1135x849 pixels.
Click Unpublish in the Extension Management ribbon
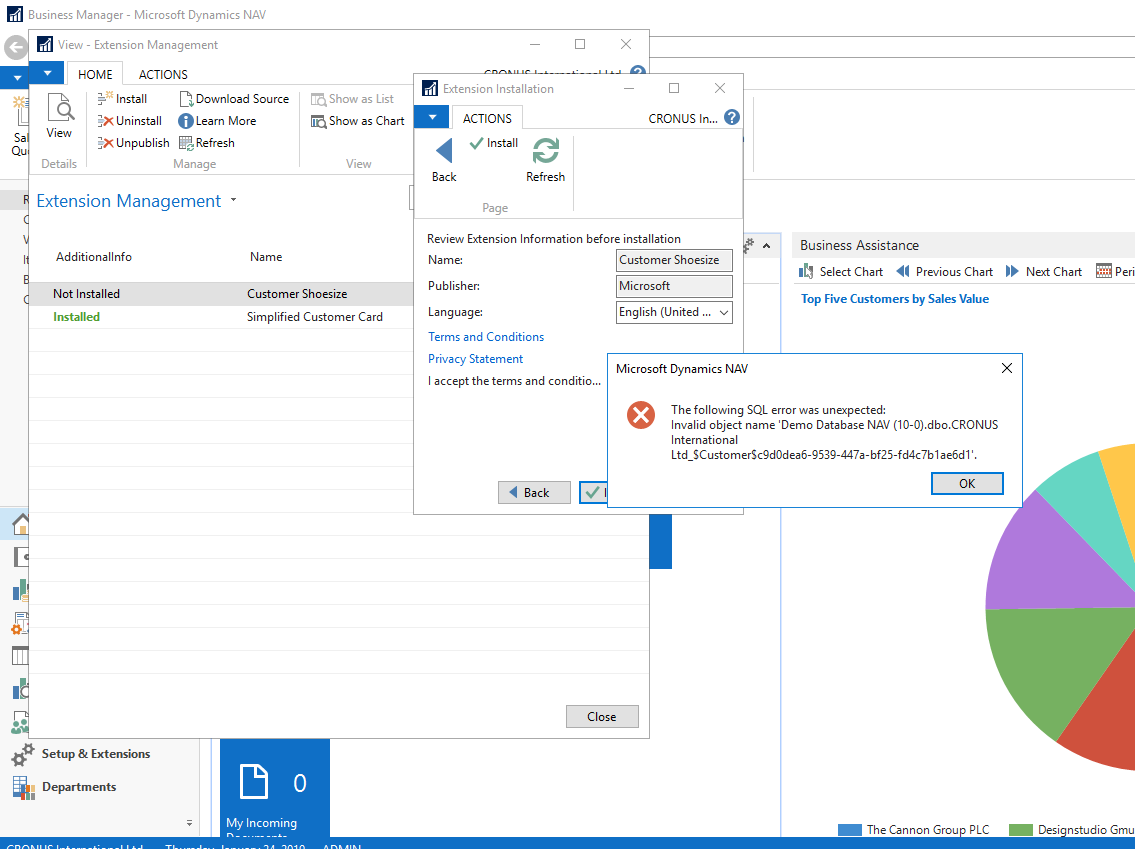tap(133, 143)
